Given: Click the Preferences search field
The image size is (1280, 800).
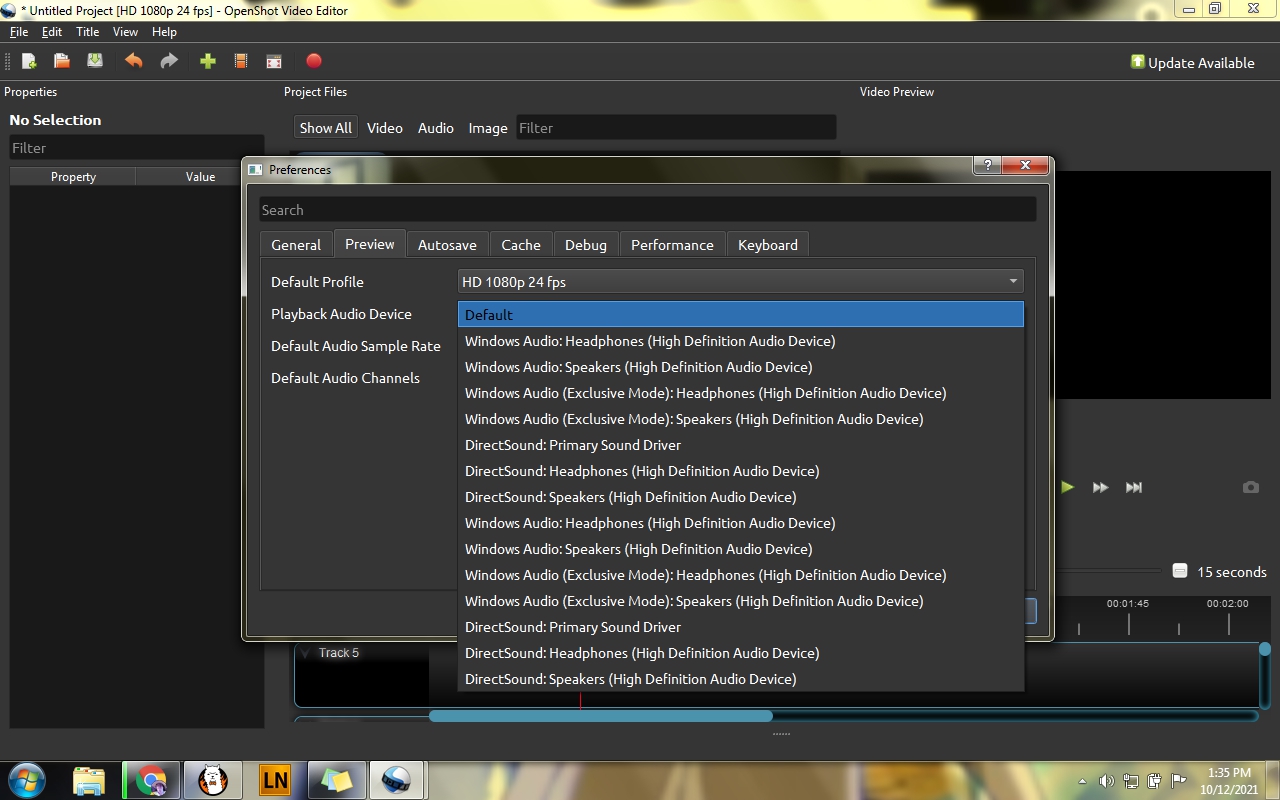Looking at the screenshot, I should pyautogui.click(x=647, y=209).
